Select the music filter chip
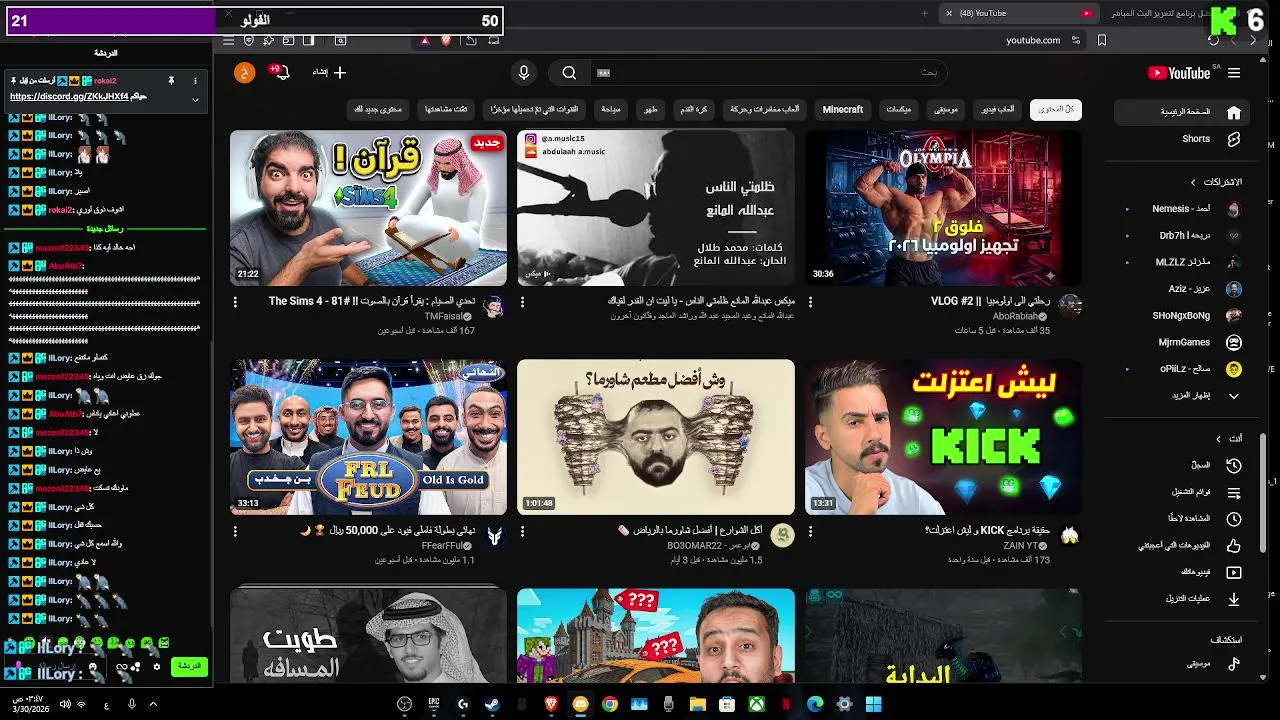The height and width of the screenshot is (720, 1280). click(945, 109)
